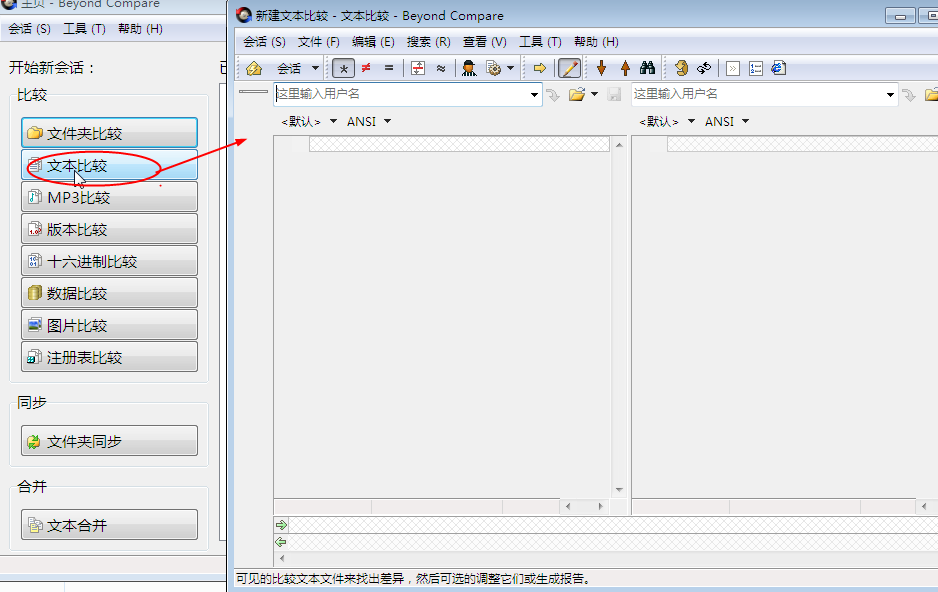Image resolution: width=938 pixels, height=592 pixels.
Task: Toggle edit mode with the pencil button
Action: point(569,68)
